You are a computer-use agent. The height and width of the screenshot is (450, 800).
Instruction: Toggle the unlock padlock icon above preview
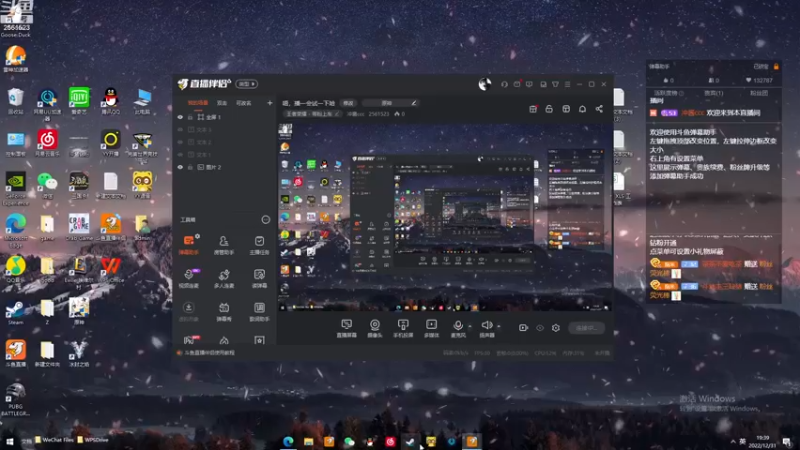pyautogui.click(x=549, y=109)
